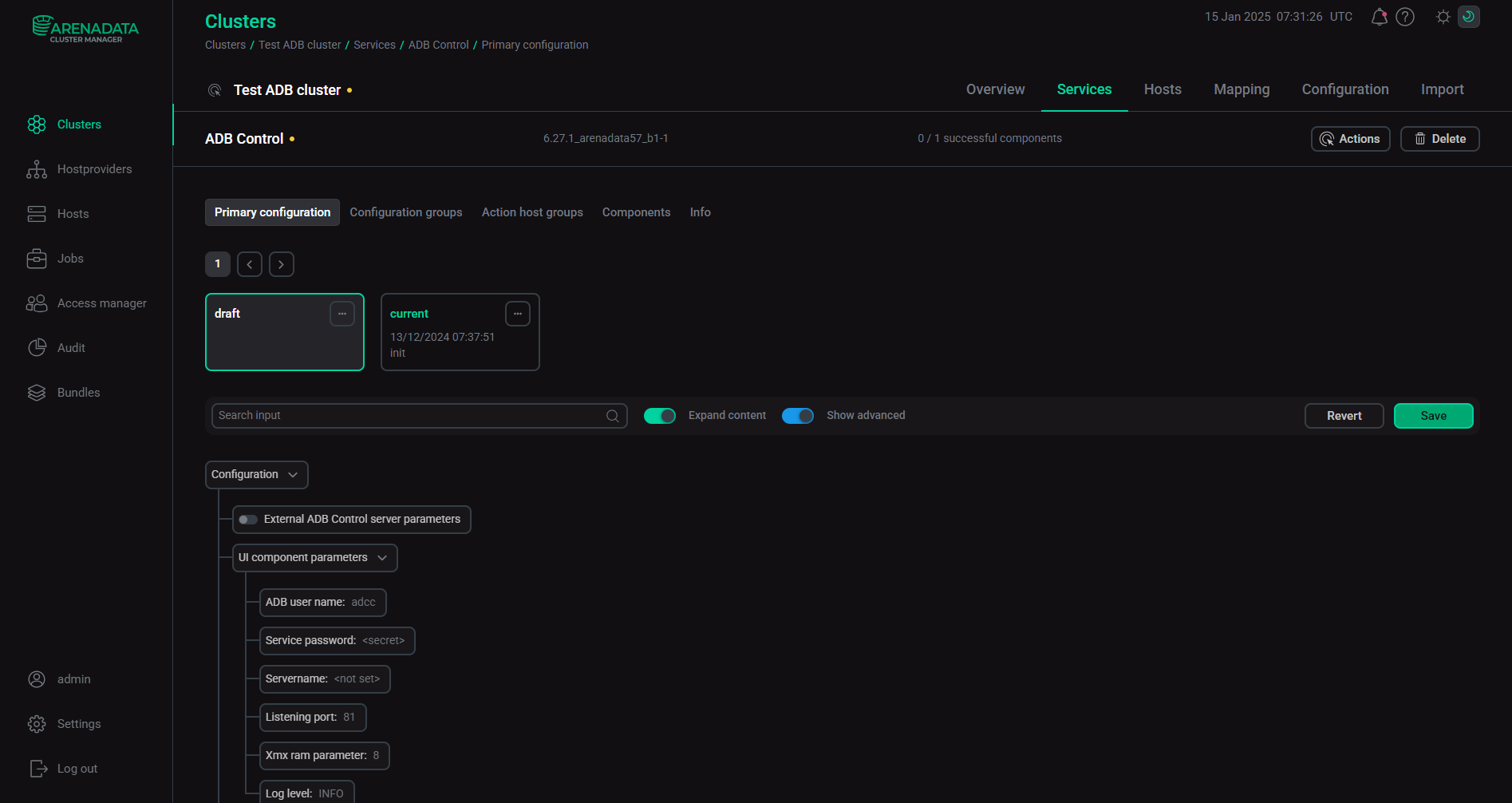Toggle Show advanced switch
The width and height of the screenshot is (1512, 803).
click(x=798, y=416)
